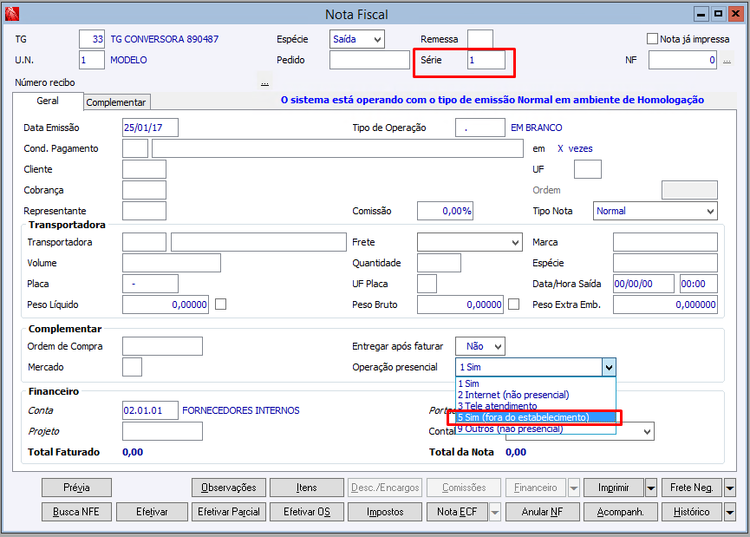The width and height of the screenshot is (750, 537).
Task: Select '2 Internet (não presencial)' option
Action: pyautogui.click(x=536, y=395)
